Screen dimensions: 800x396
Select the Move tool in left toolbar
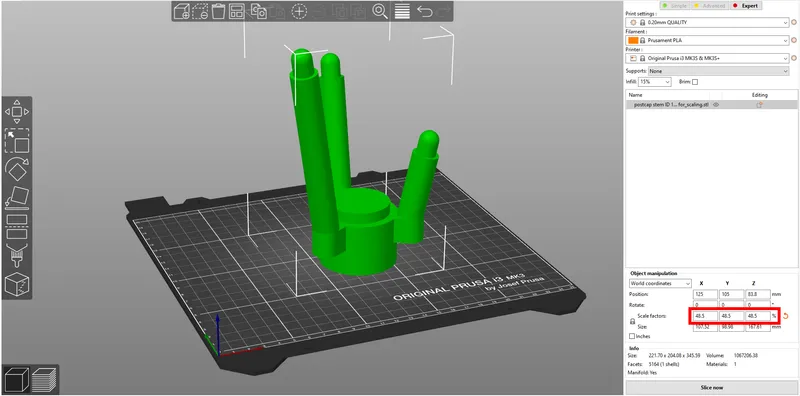click(x=17, y=111)
